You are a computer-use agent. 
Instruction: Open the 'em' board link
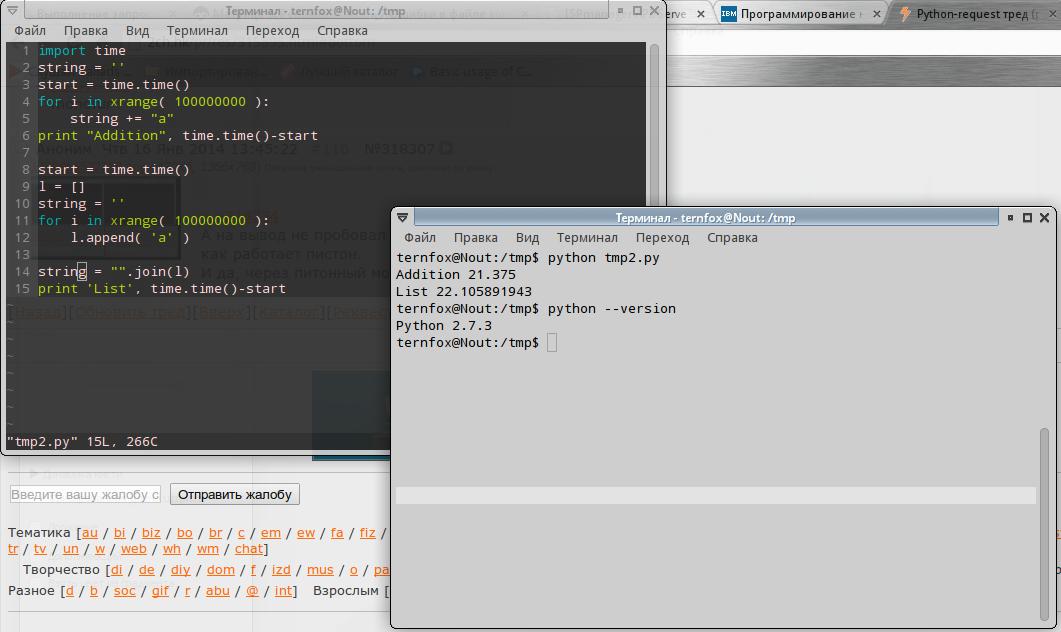pos(271,533)
